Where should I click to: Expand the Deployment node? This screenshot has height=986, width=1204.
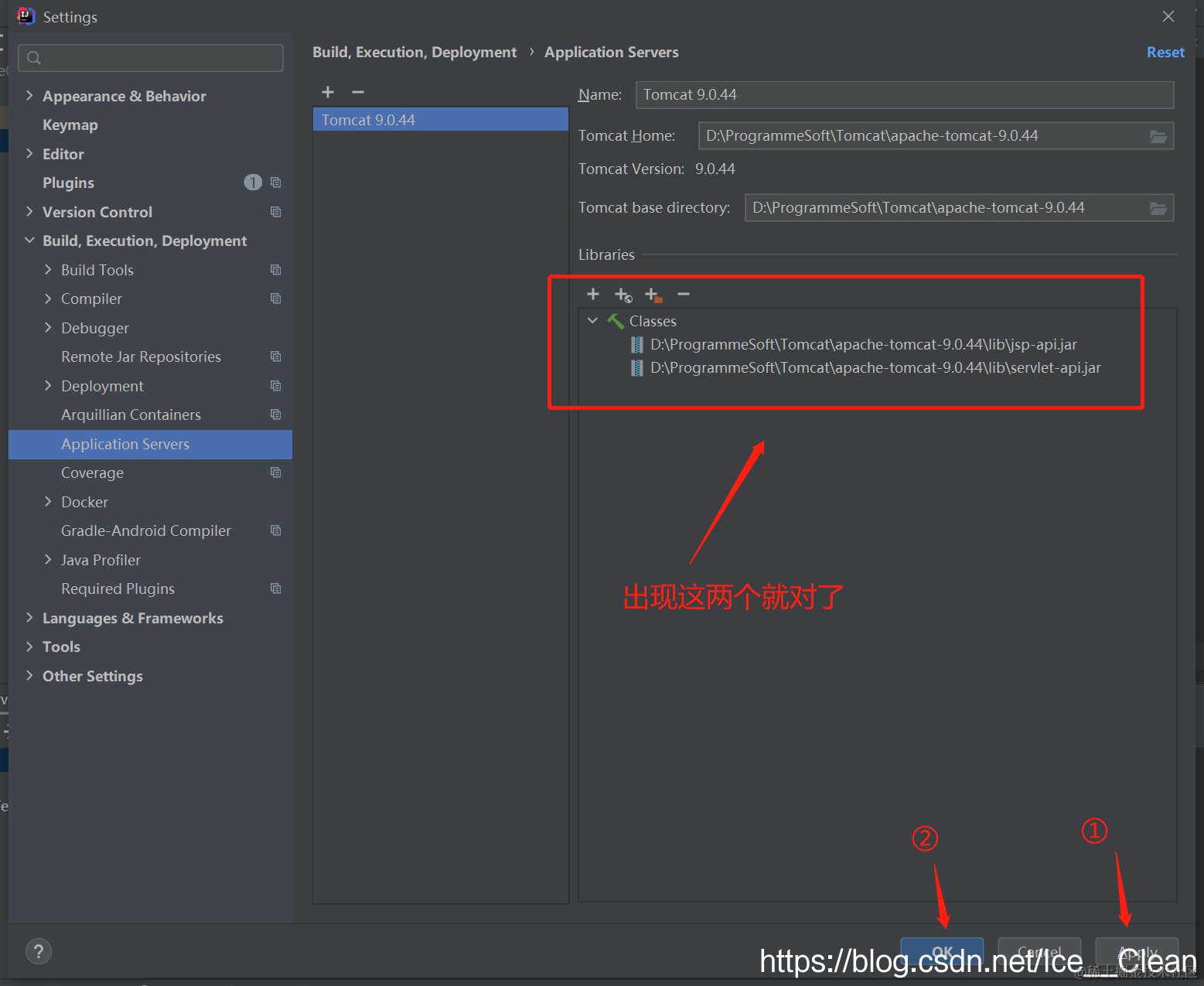[x=48, y=386]
